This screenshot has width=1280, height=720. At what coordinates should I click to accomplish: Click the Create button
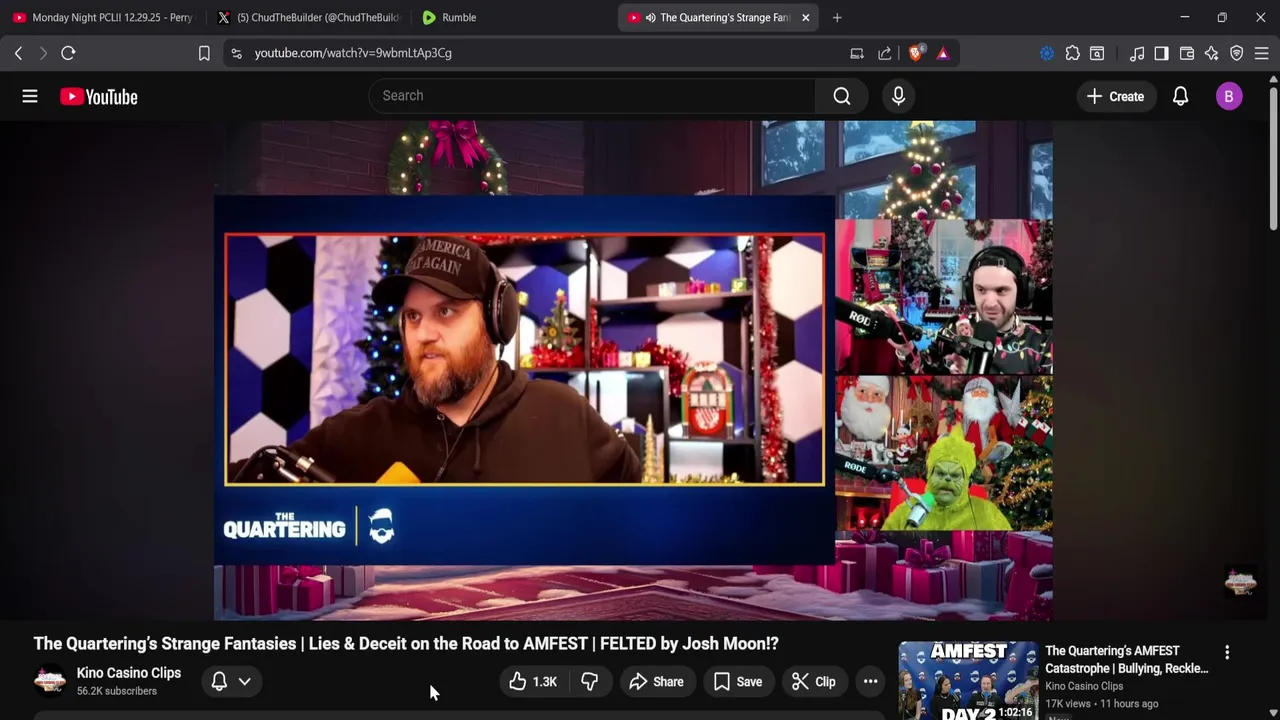click(1115, 96)
